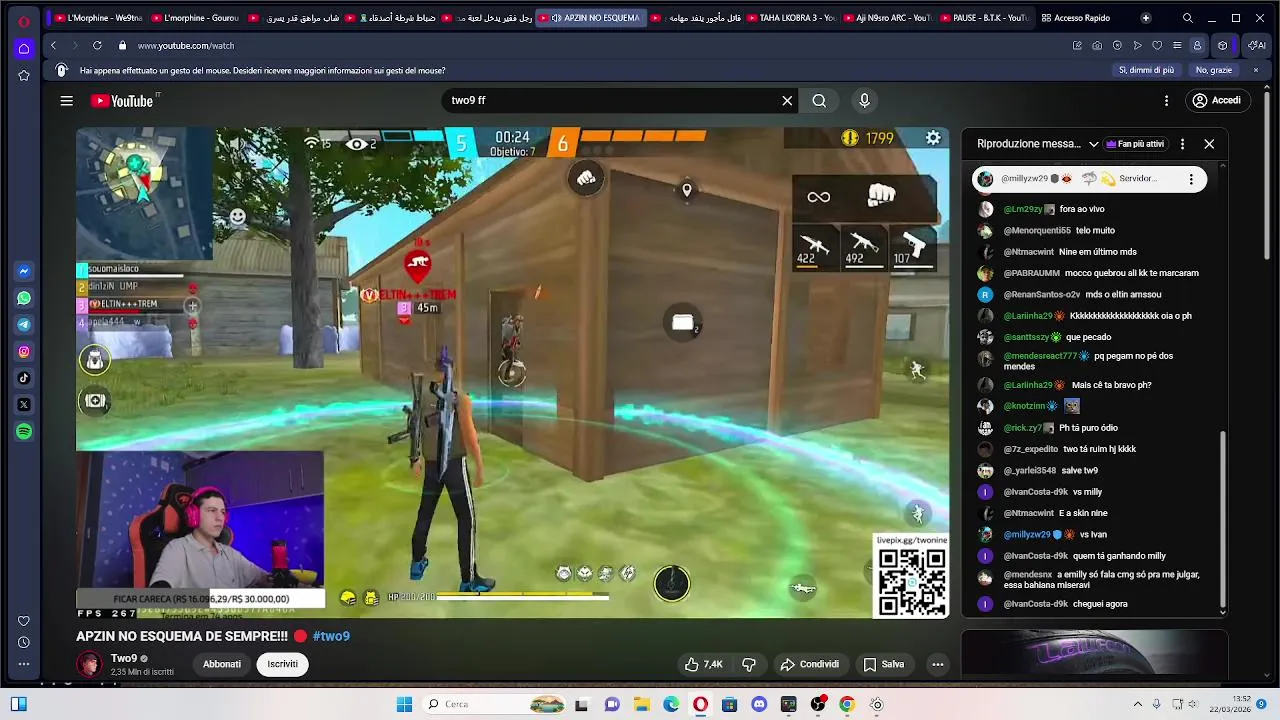Expand the Riproduzione messa chat mode dropdown

click(1038, 144)
